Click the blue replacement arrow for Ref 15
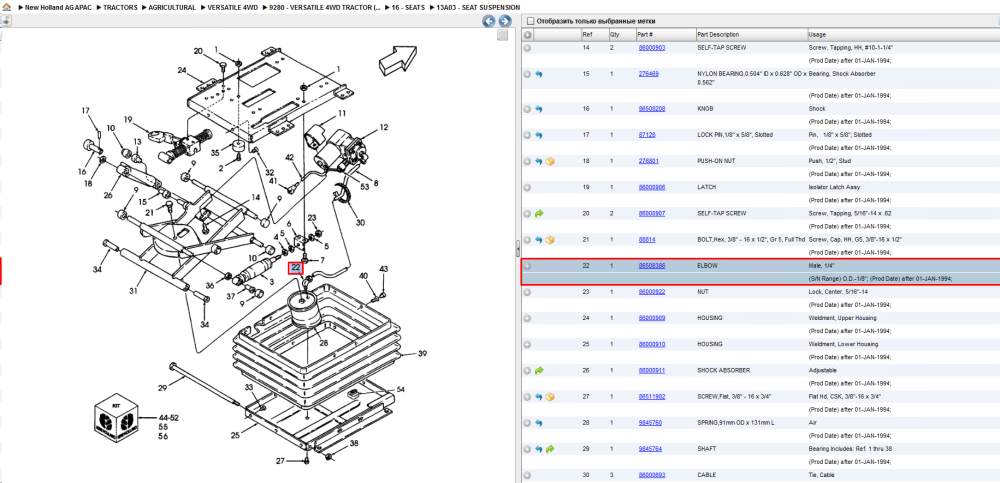This screenshot has width=1000, height=483. coord(538,74)
